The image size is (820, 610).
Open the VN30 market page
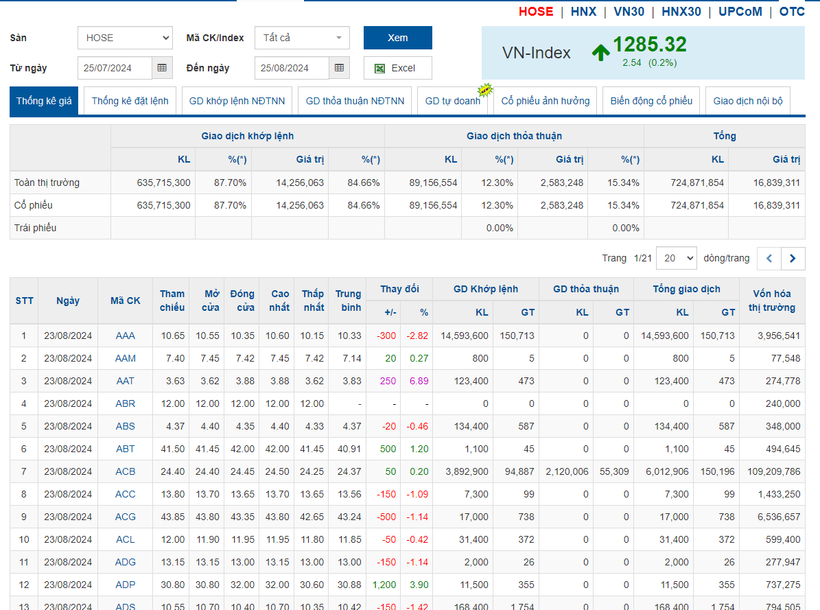pyautogui.click(x=629, y=12)
